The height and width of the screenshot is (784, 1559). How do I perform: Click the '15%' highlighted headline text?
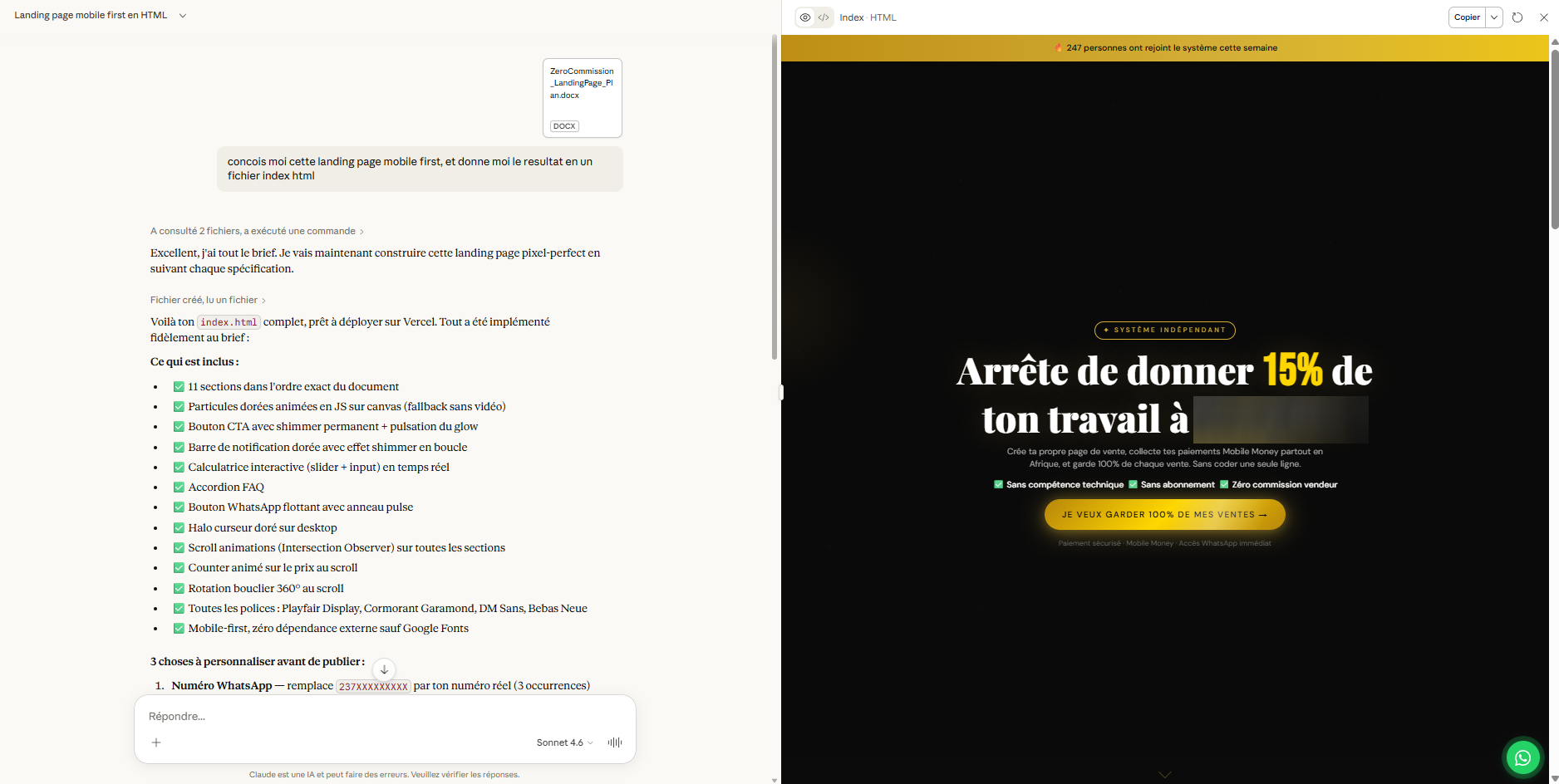(1292, 370)
